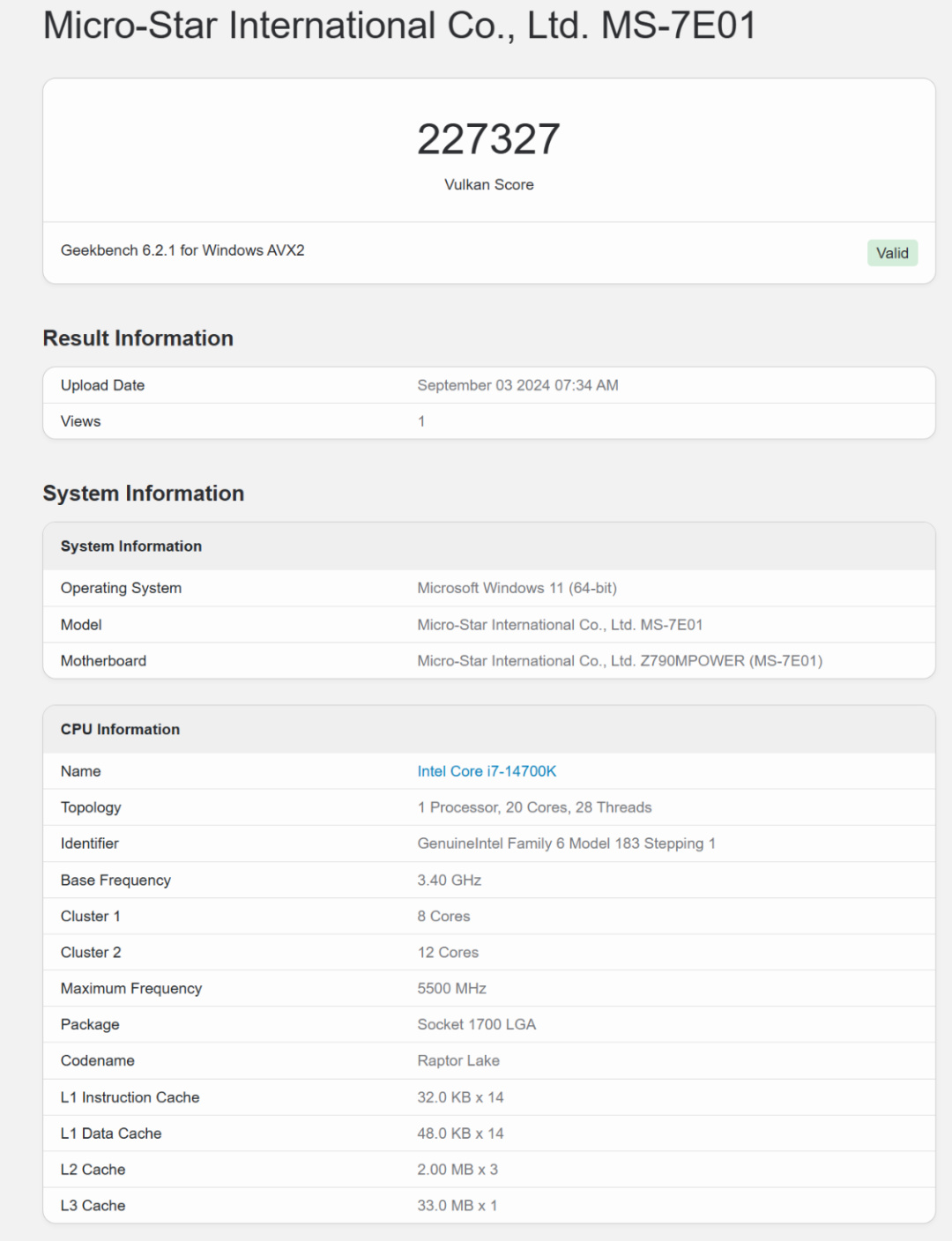Click the CPU Information table header
This screenshot has height=1241, width=952.
tap(120, 730)
